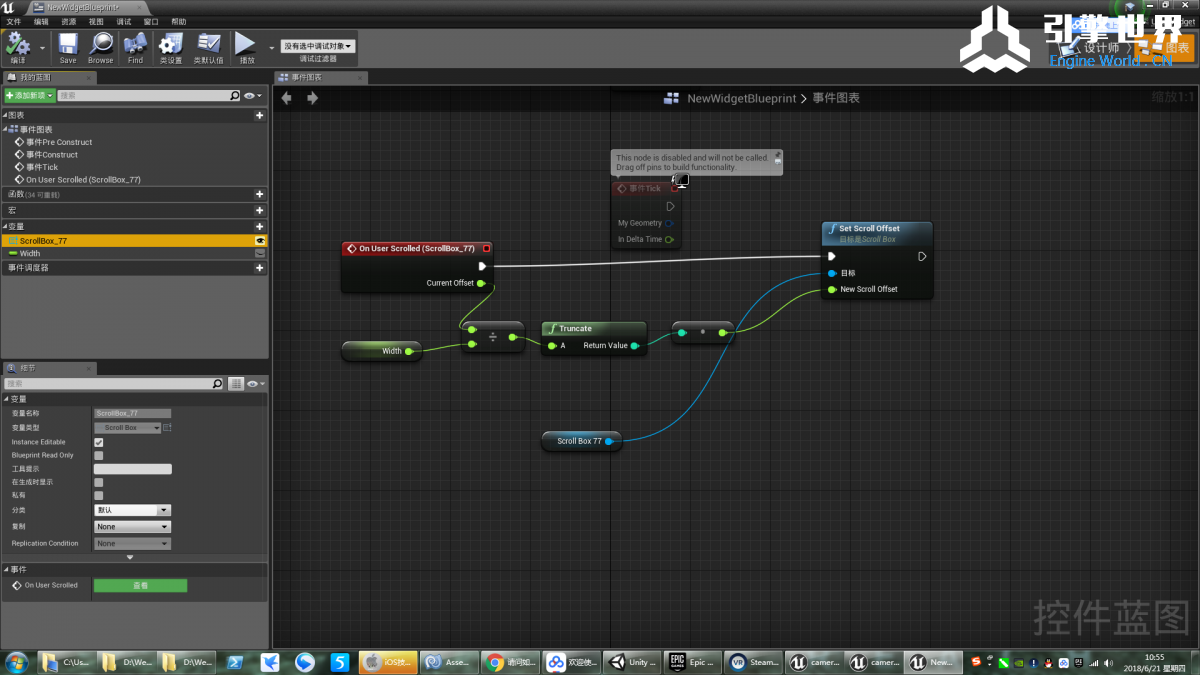Open the compile options dropdown arrow

pyautogui.click(x=42, y=47)
